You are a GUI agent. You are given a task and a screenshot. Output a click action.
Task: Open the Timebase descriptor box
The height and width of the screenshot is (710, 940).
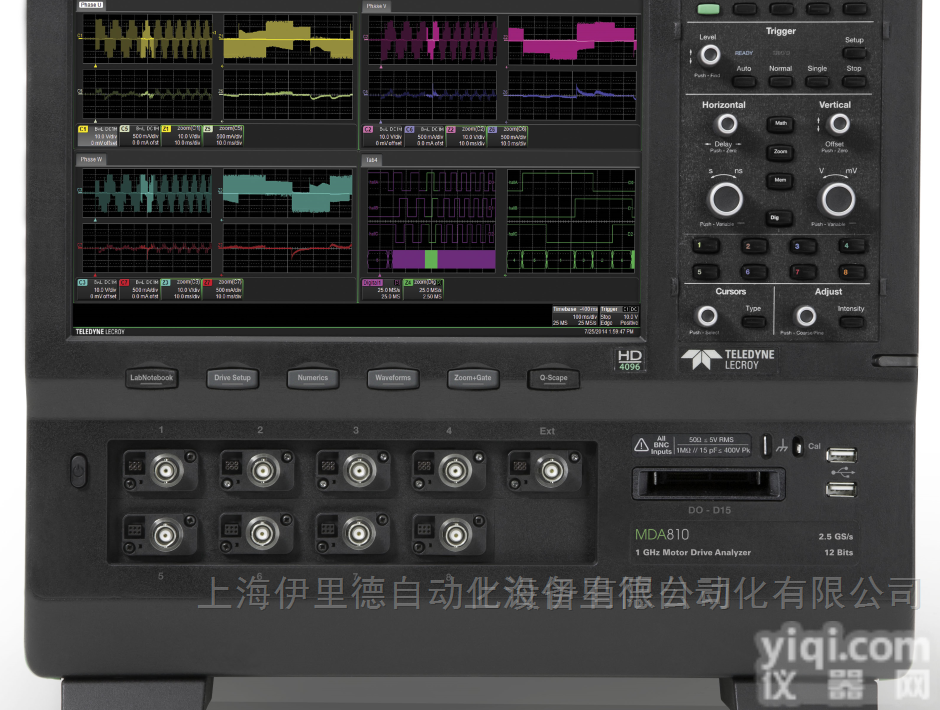coord(575,316)
